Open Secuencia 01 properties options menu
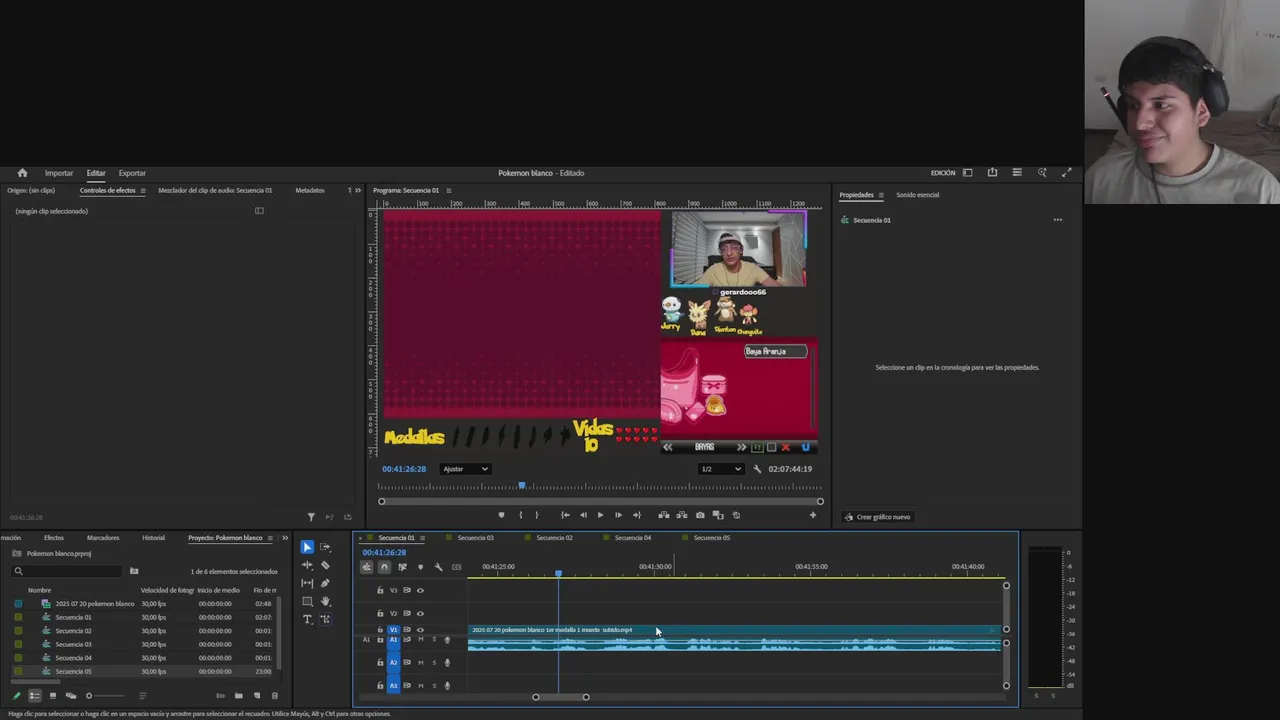 coord(1057,220)
